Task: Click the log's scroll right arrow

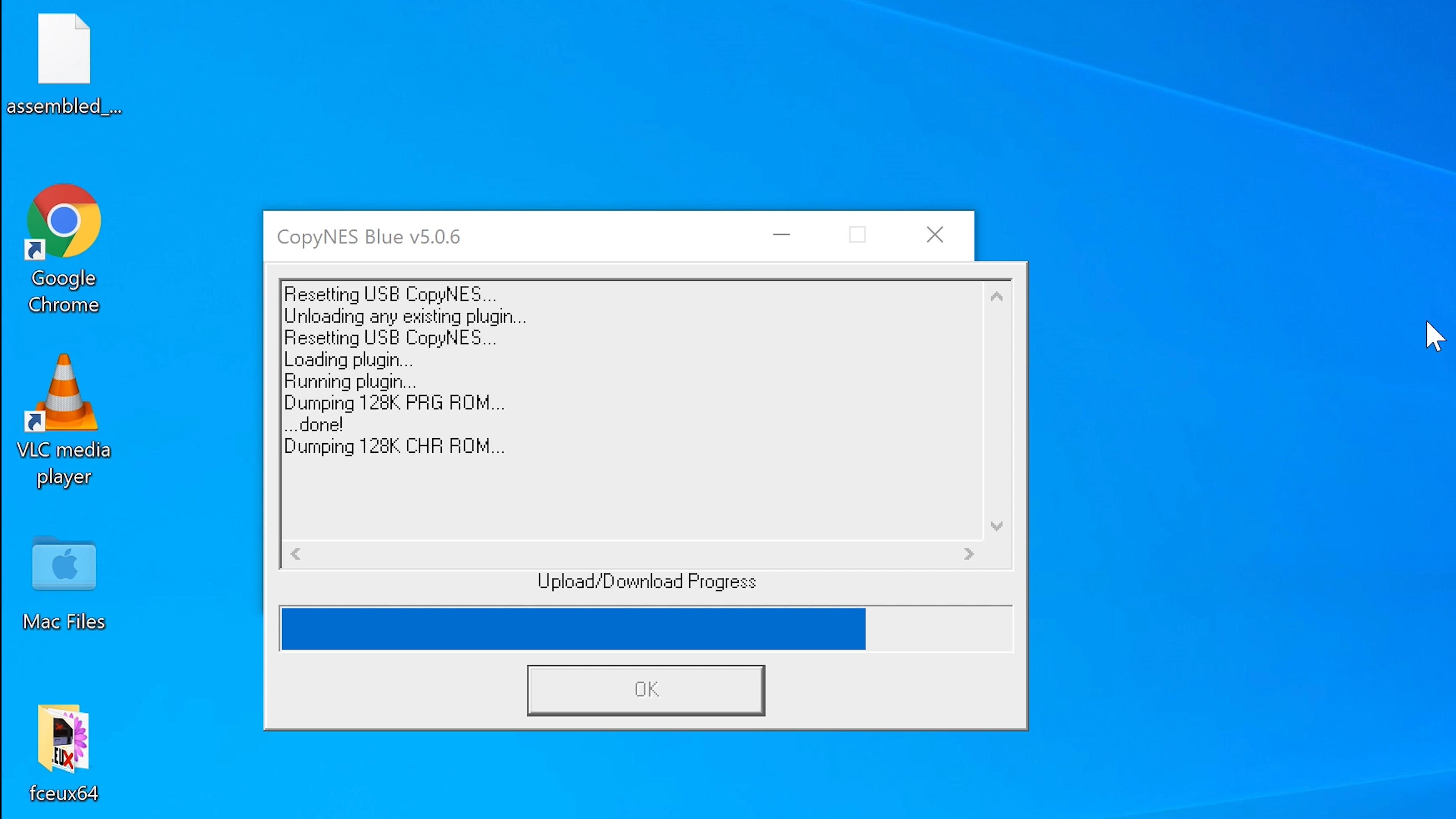Action: [x=969, y=554]
